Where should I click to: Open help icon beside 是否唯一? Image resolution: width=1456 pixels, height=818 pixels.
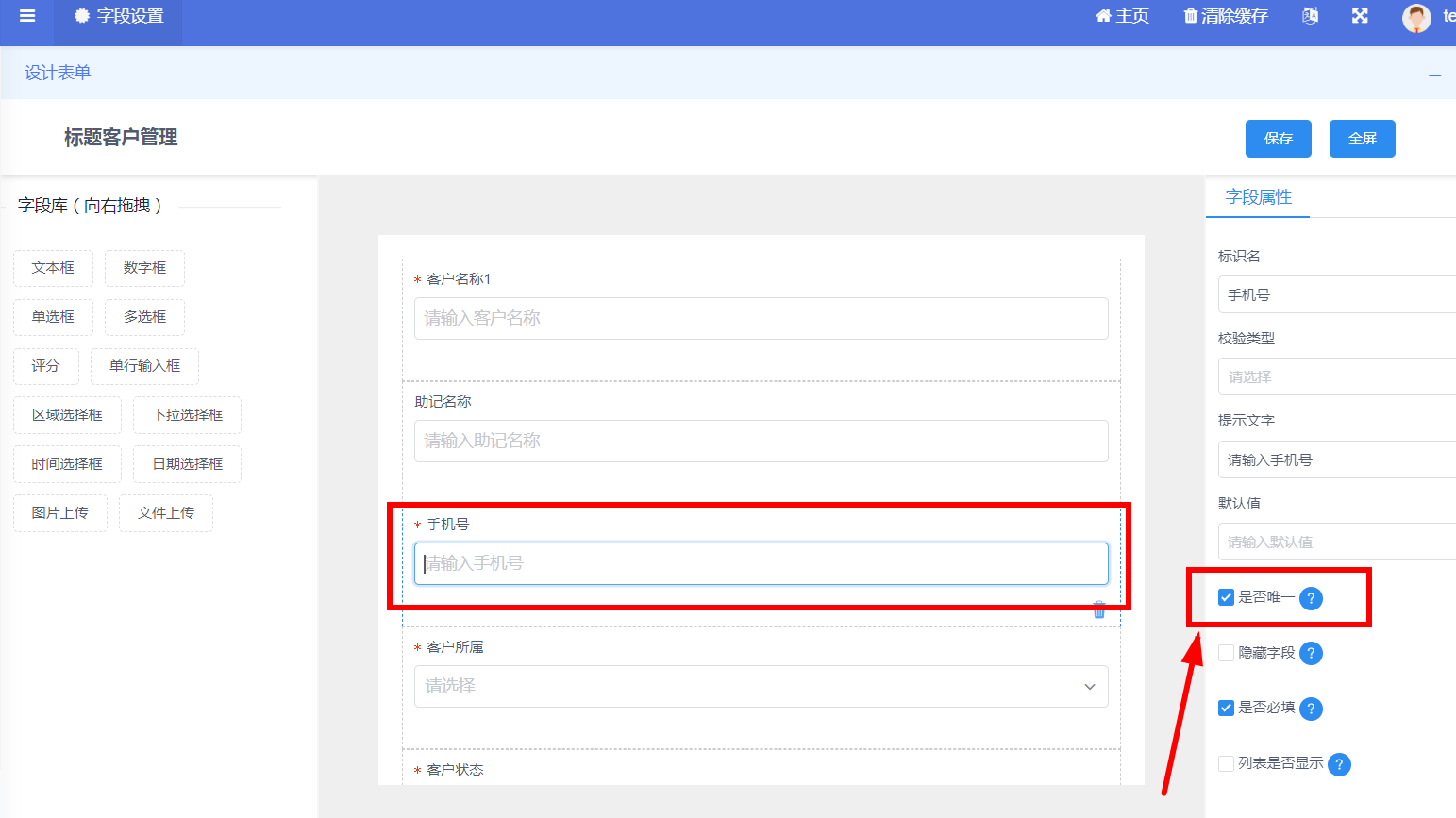coord(1311,598)
